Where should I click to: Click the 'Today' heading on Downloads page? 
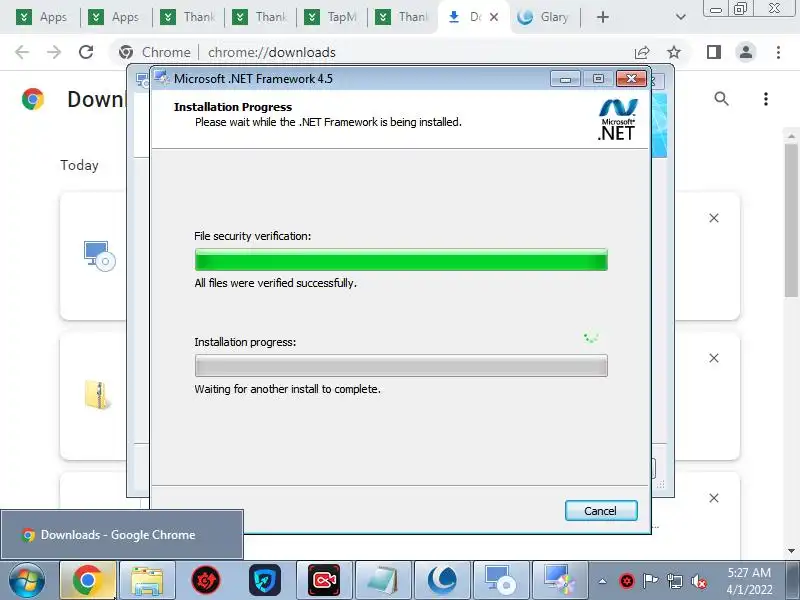(x=80, y=165)
